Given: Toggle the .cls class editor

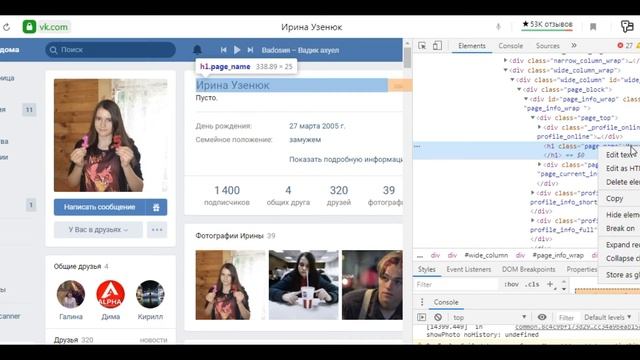Looking at the screenshot, I should point(532,284).
